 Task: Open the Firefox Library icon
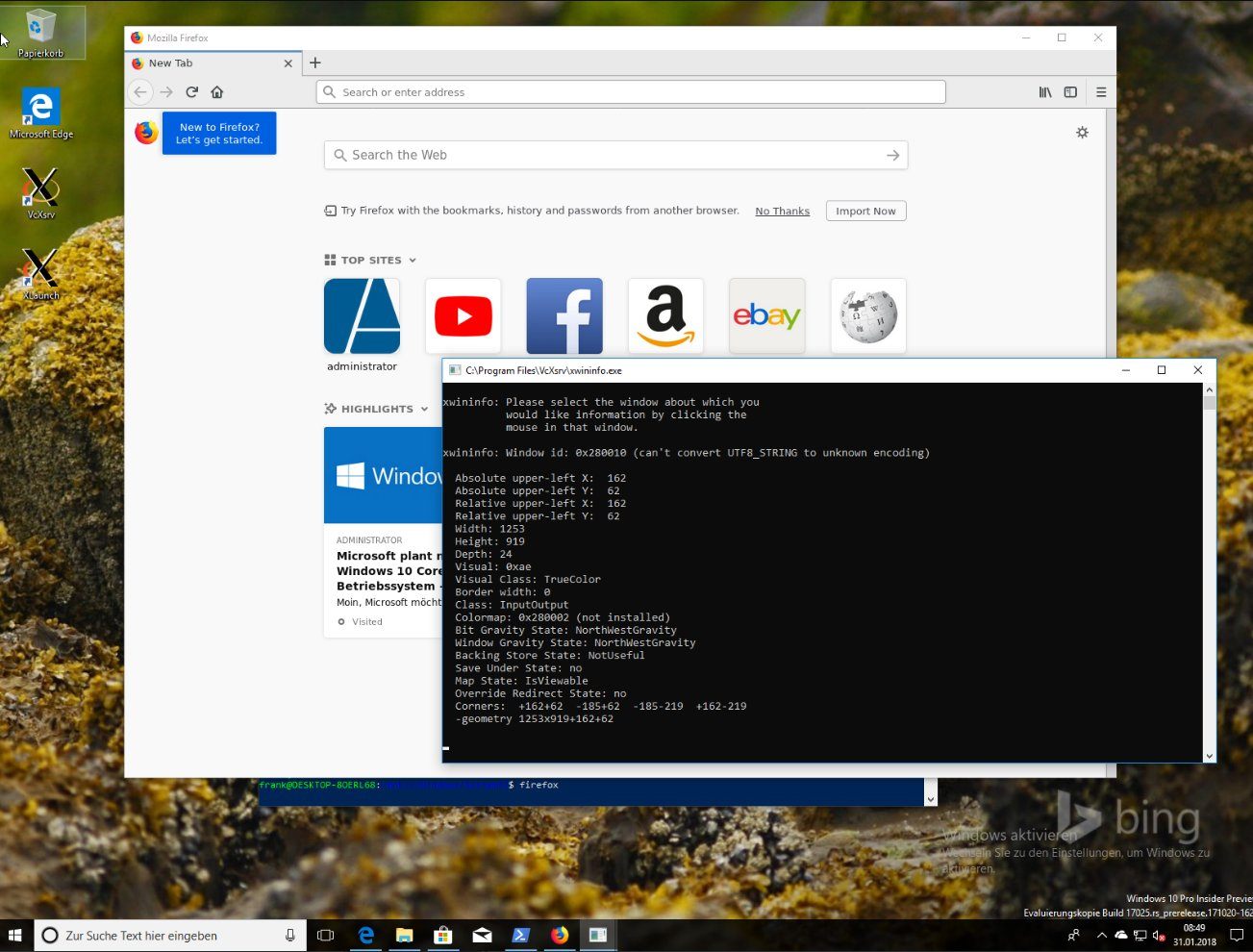[x=1045, y=92]
